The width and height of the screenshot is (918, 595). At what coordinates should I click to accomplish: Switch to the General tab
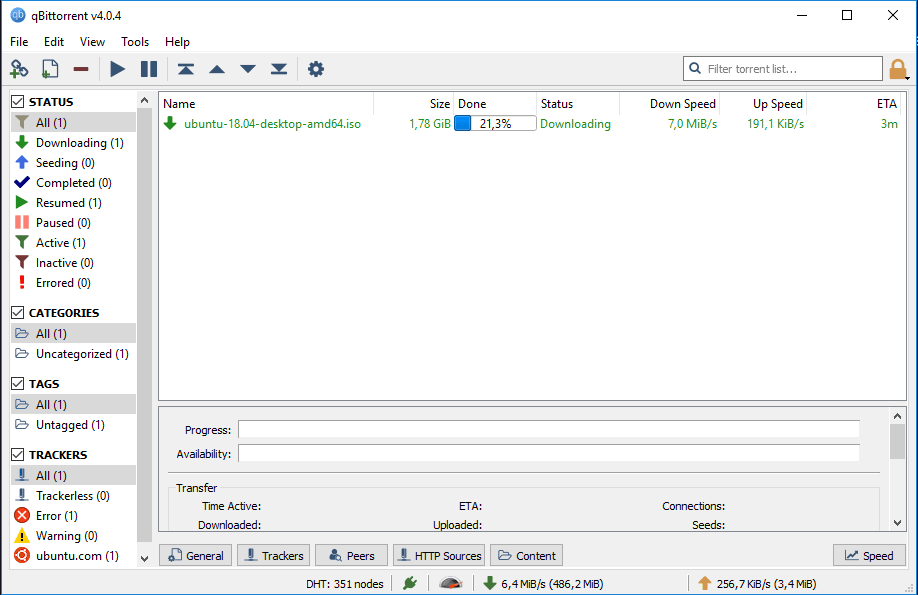pos(196,555)
